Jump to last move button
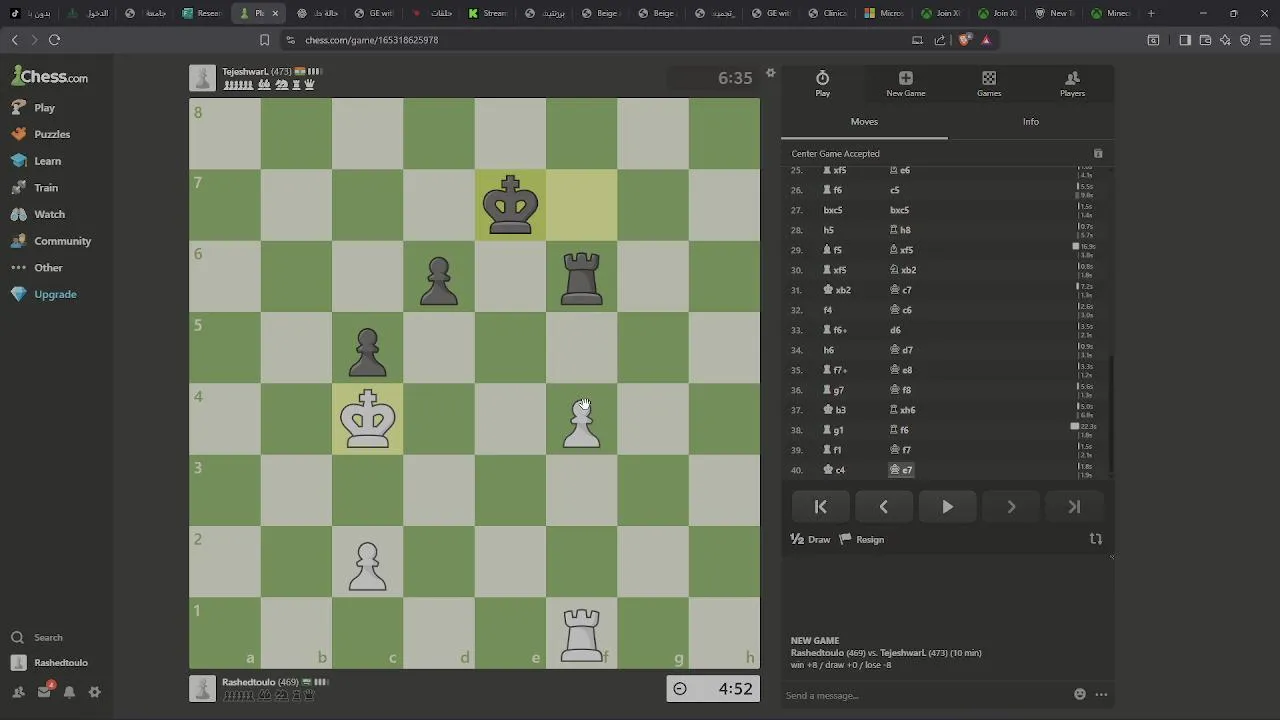This screenshot has height=720, width=1280. point(1074,507)
